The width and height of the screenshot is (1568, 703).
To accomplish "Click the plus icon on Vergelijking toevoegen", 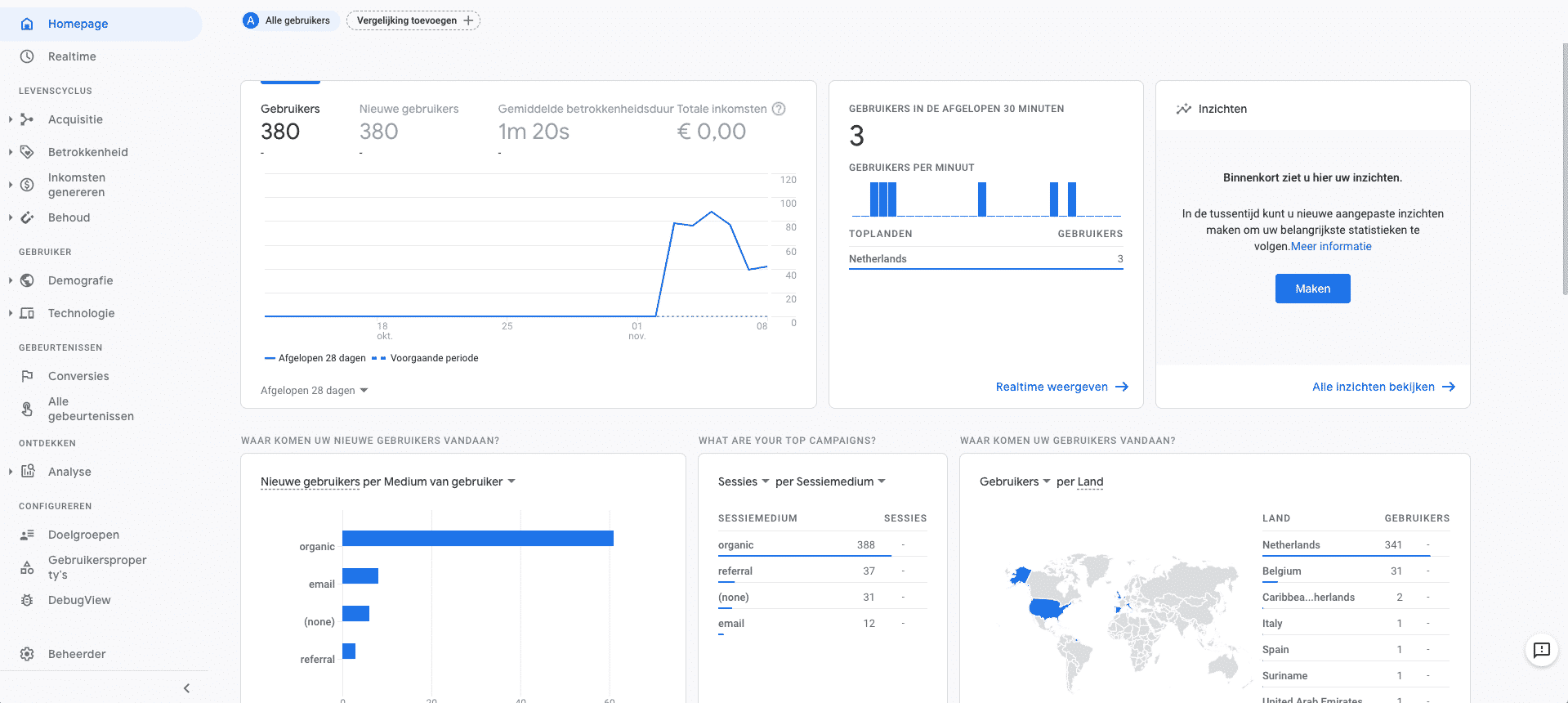I will (x=468, y=20).
